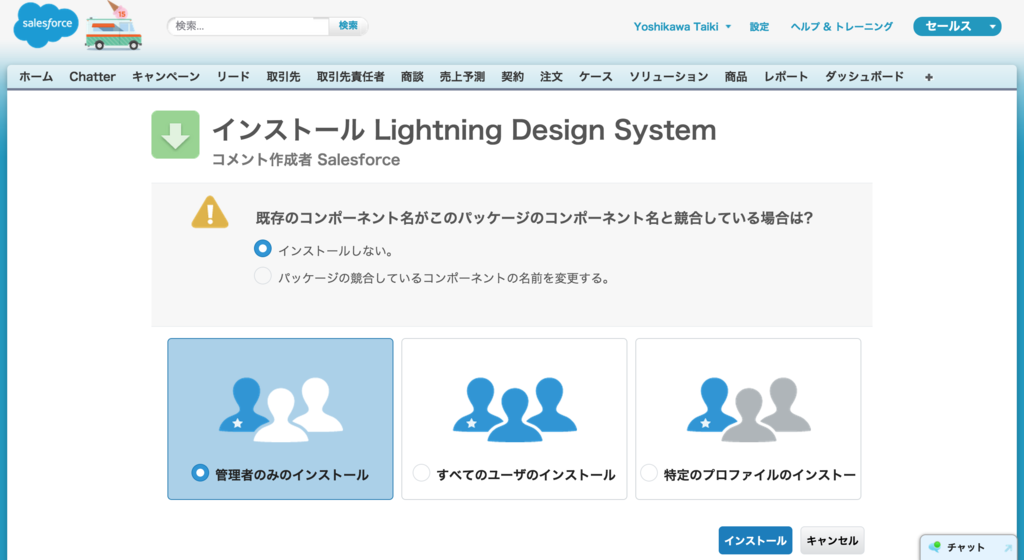The height and width of the screenshot is (560, 1024).
Task: Click the ice cream truck seasonal icon
Action: (114, 27)
